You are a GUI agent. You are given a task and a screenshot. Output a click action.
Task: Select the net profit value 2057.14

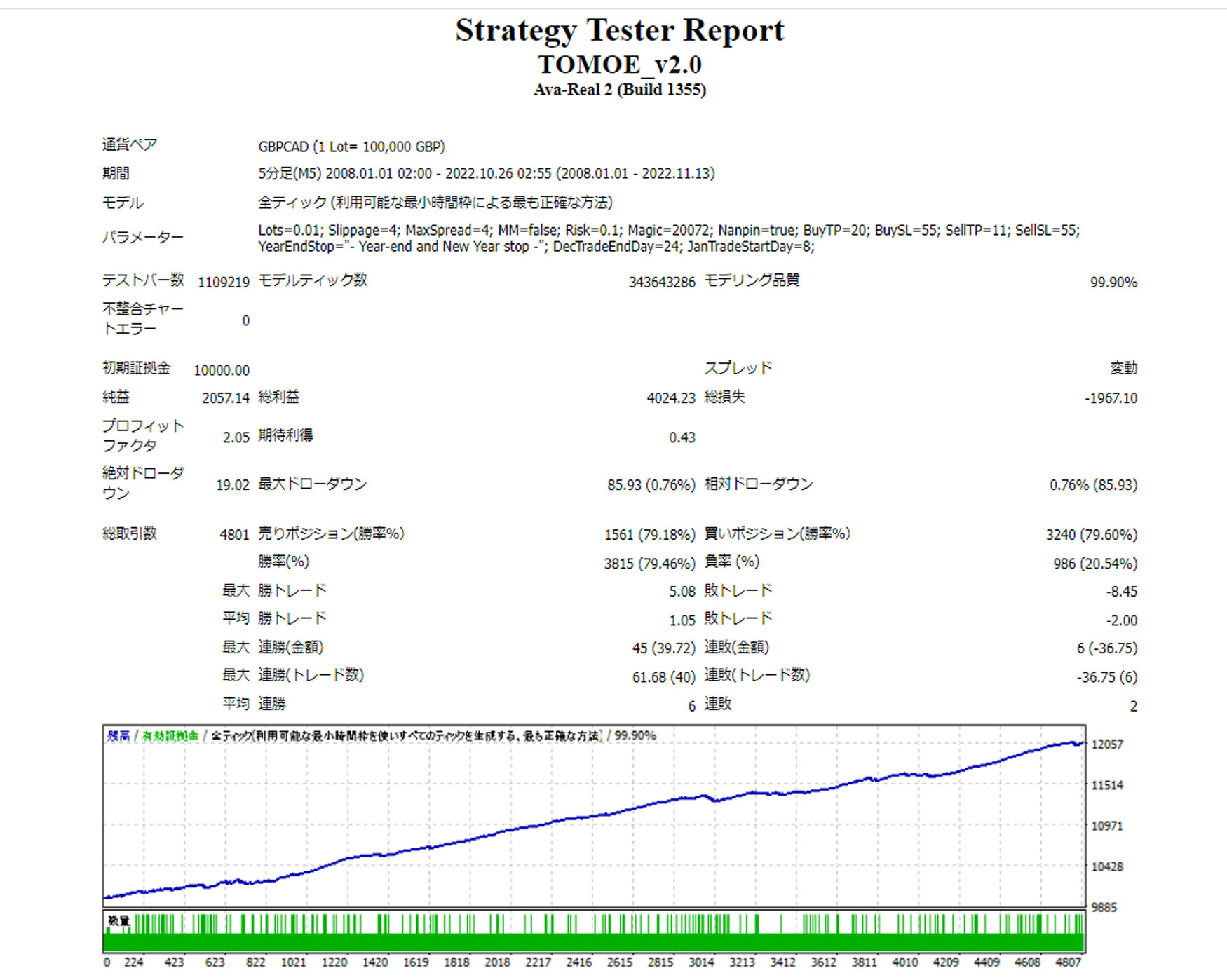coord(226,398)
